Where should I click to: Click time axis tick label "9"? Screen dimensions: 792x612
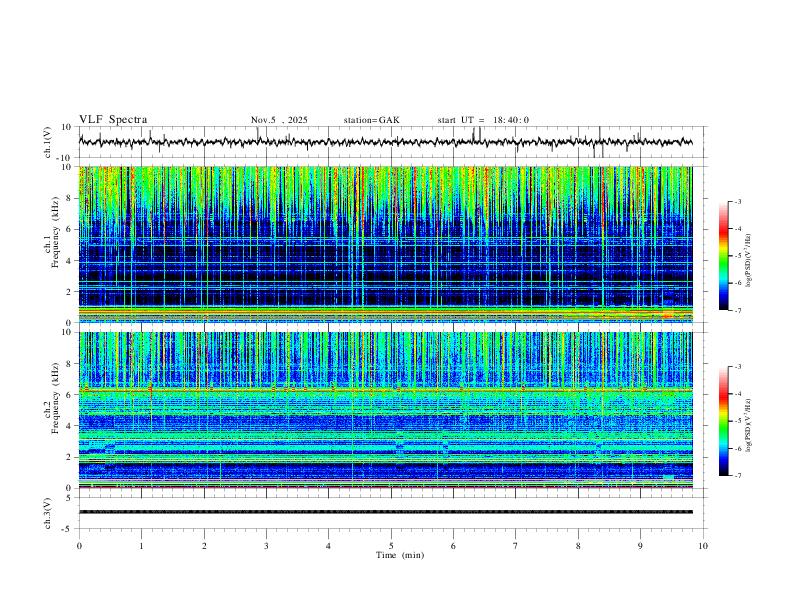(x=640, y=546)
